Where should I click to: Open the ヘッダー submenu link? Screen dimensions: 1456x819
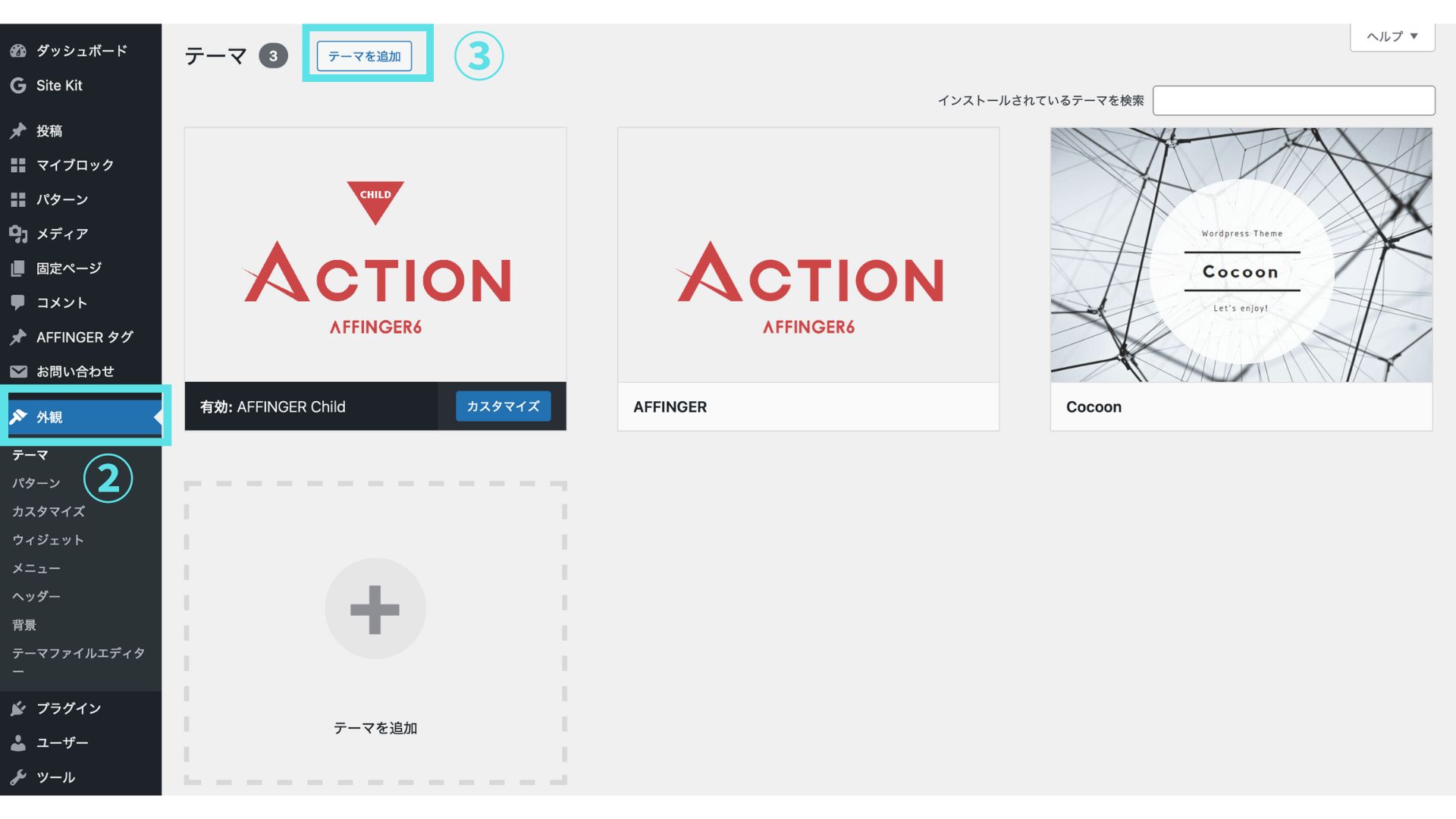(x=36, y=597)
